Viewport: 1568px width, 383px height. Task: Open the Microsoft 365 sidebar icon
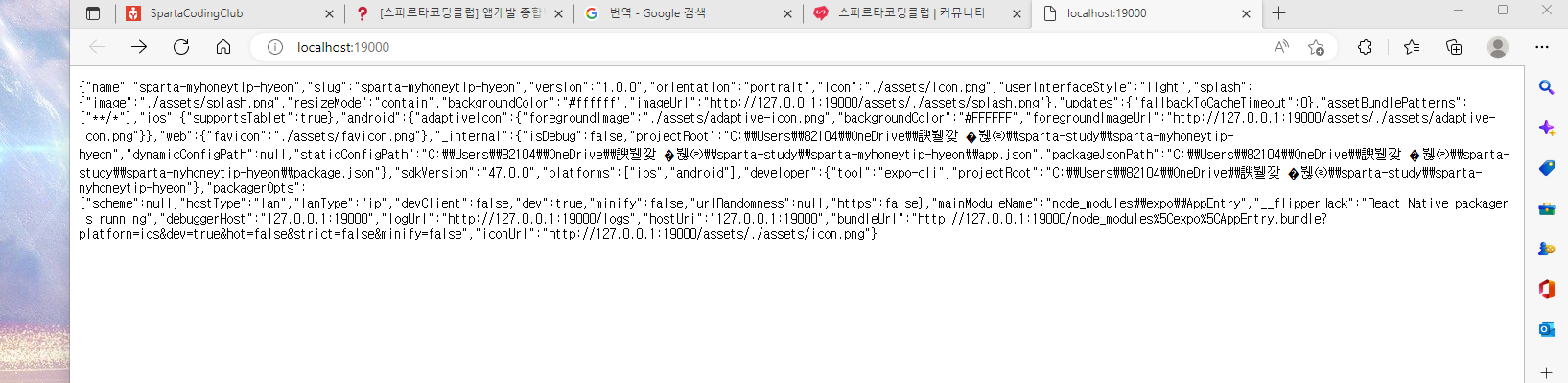point(1546,288)
